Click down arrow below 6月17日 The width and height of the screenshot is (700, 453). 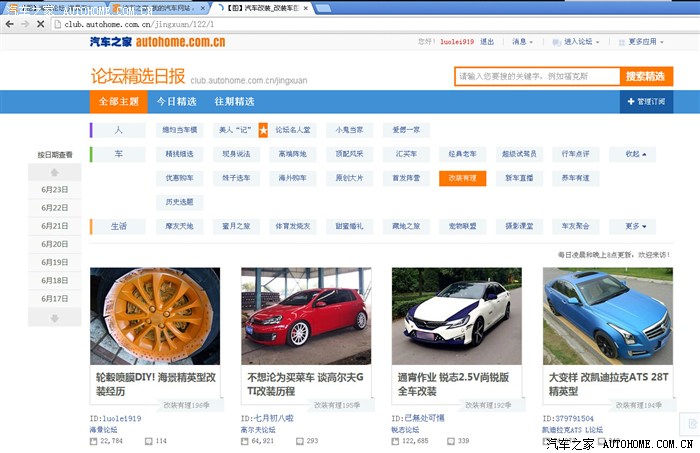[x=55, y=318]
